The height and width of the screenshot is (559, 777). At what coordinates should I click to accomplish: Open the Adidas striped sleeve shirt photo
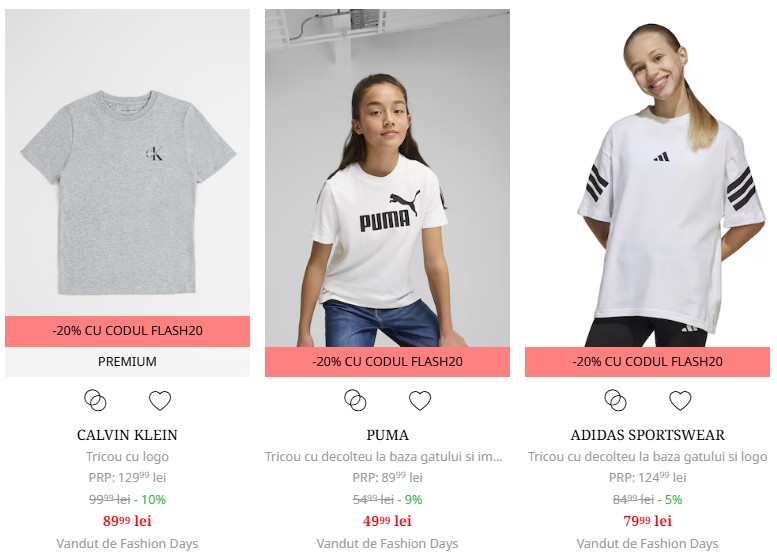pos(647,178)
